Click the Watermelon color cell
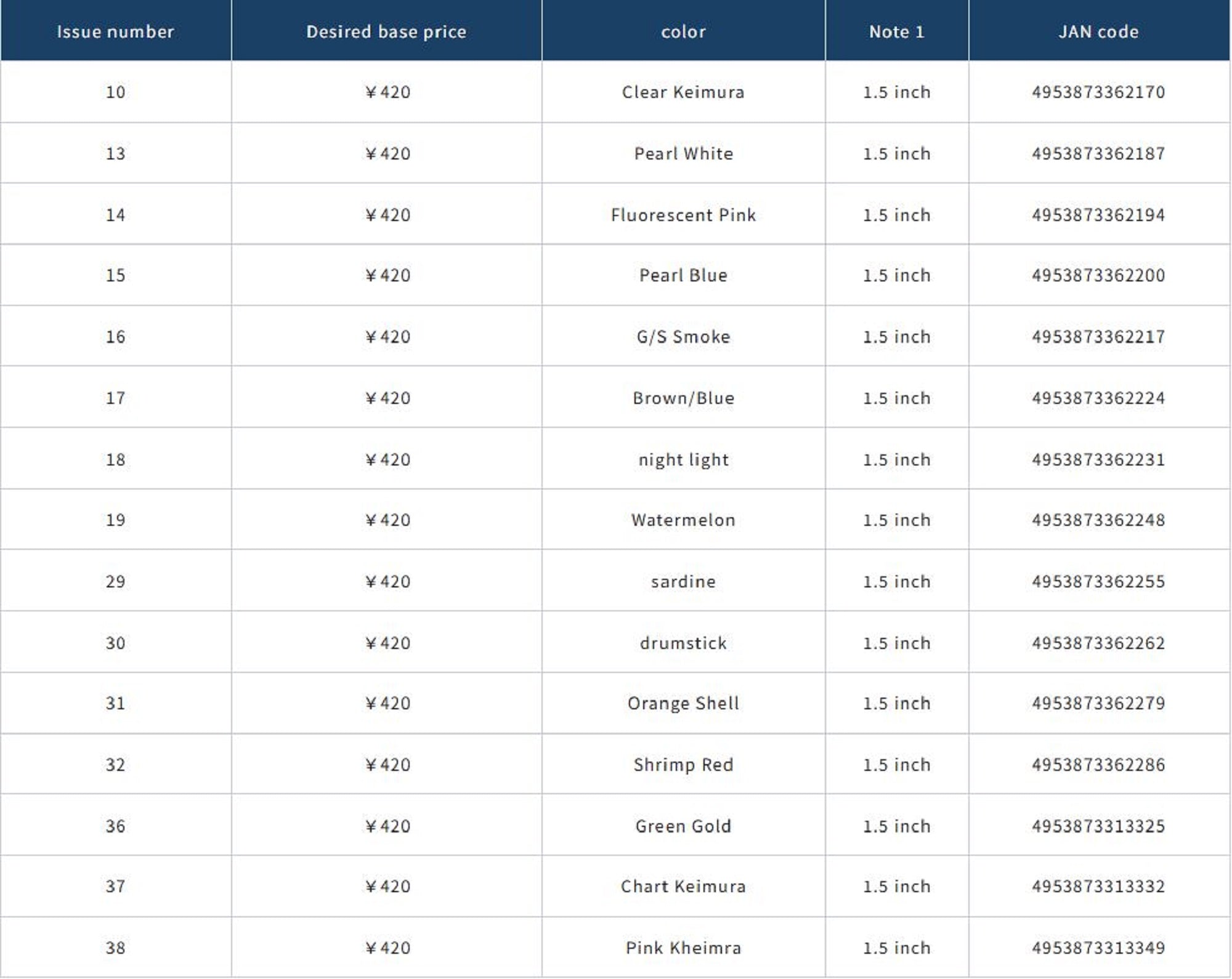This screenshot has width=1232, height=979. [x=683, y=520]
